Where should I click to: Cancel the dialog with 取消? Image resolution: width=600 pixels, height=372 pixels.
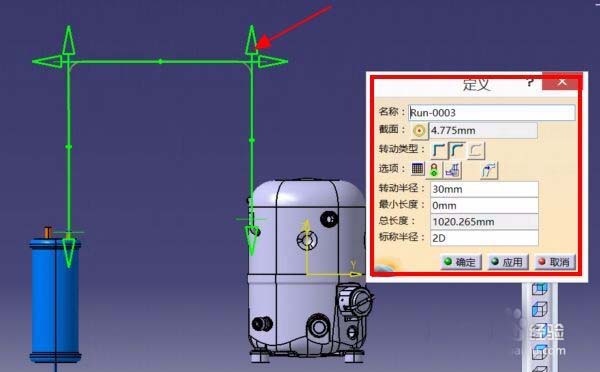(555, 262)
